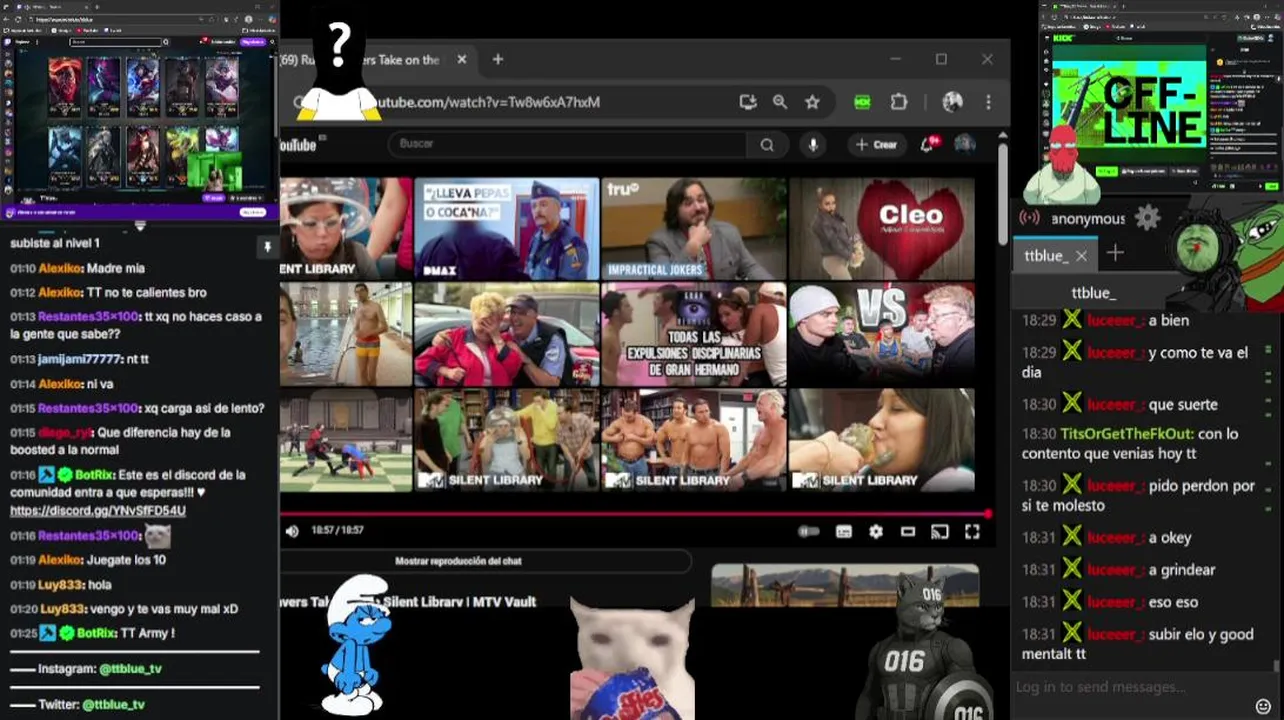Mute the video with speaker icon
The image size is (1284, 720).
pyautogui.click(x=292, y=531)
